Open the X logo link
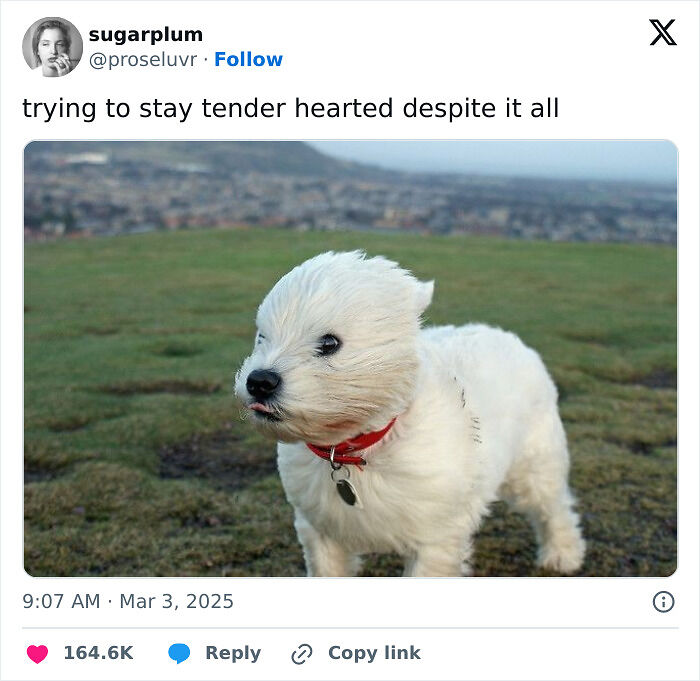This screenshot has height=681, width=700. 663,32
